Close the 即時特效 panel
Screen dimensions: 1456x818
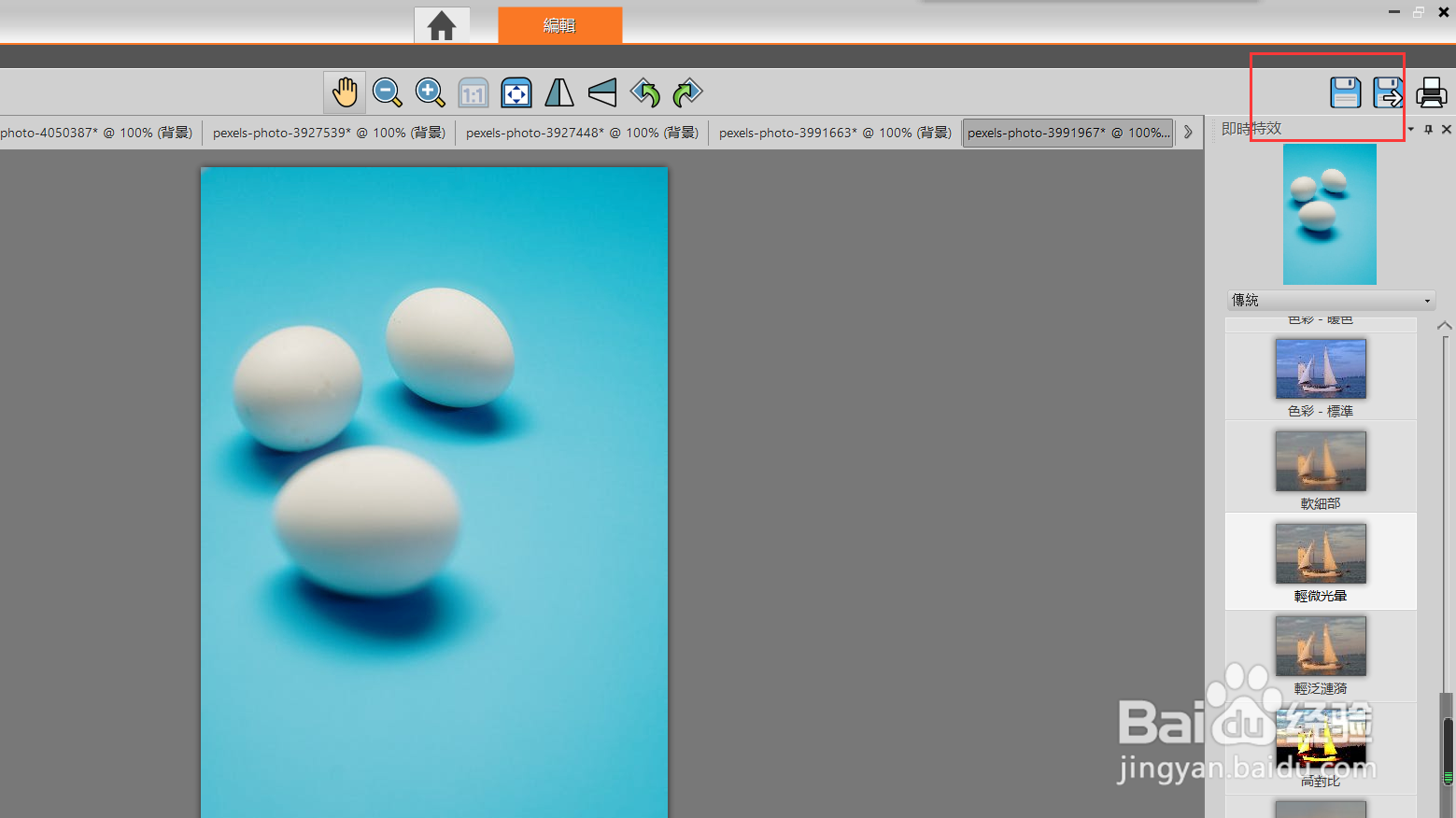coord(1446,129)
